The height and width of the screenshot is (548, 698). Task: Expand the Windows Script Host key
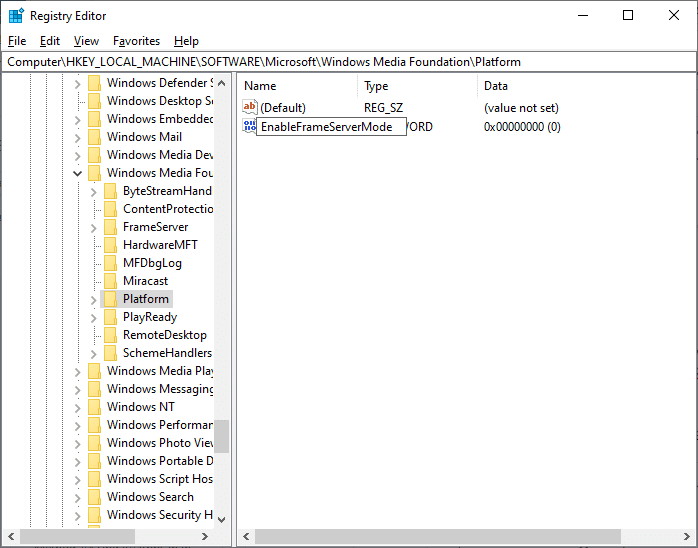tap(77, 480)
